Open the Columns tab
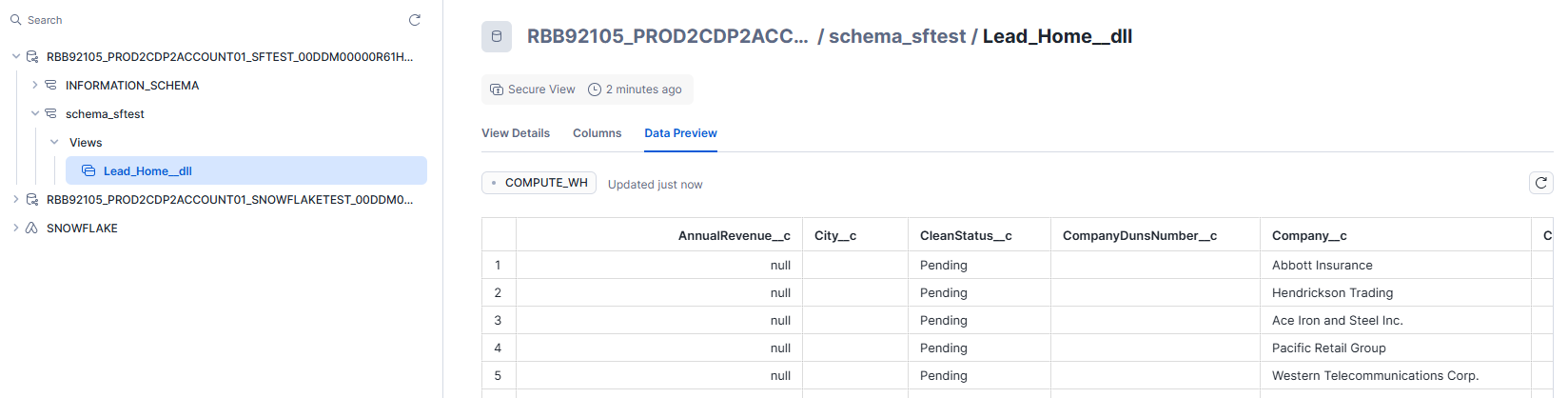This screenshot has height=398, width=1568. pyautogui.click(x=597, y=133)
